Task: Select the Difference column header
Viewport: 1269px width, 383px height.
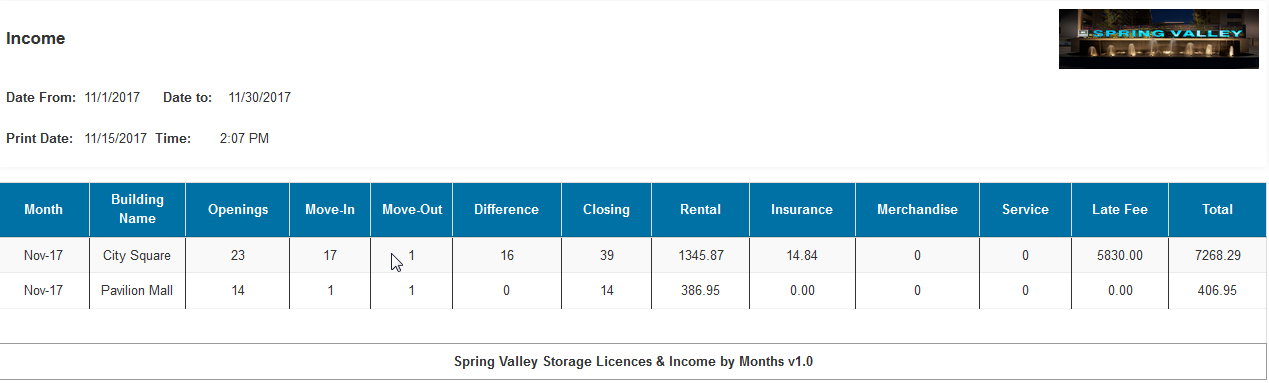Action: click(x=507, y=210)
